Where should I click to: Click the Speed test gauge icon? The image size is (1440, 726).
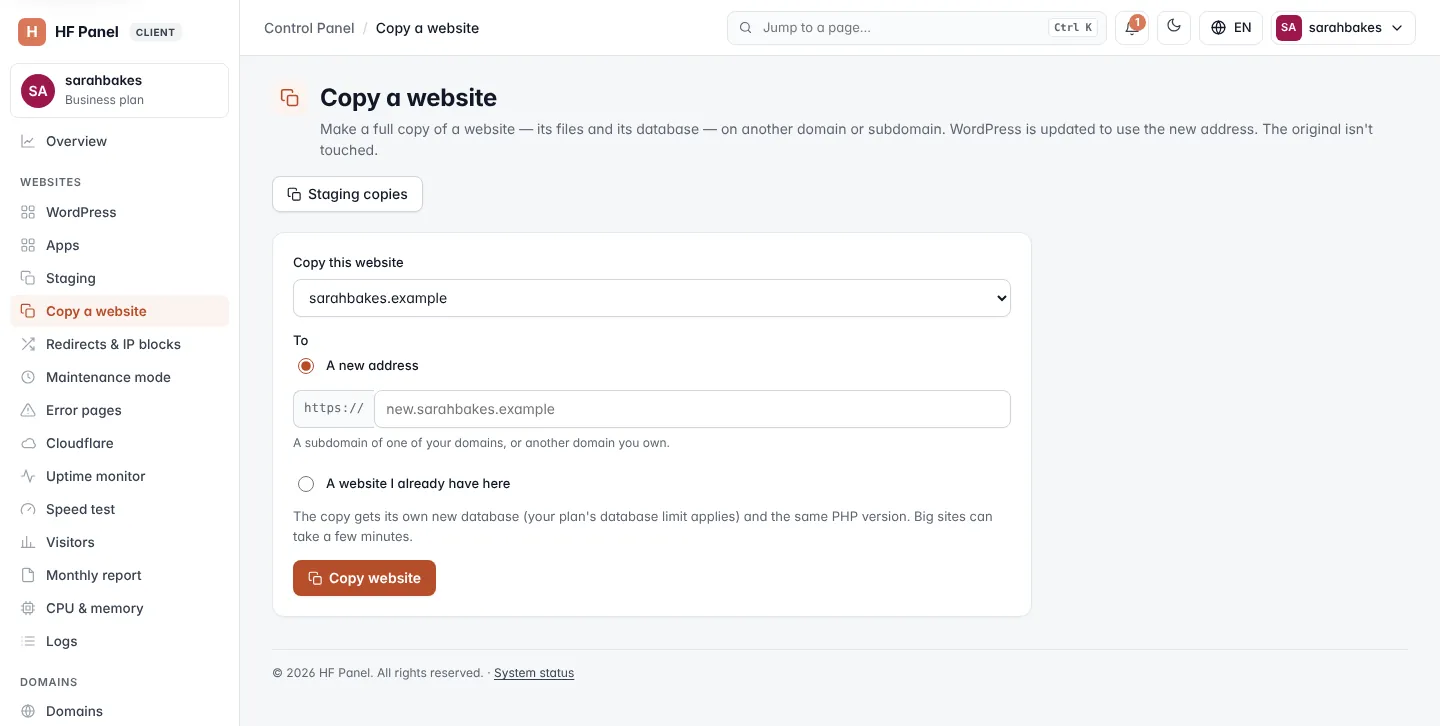(28, 509)
